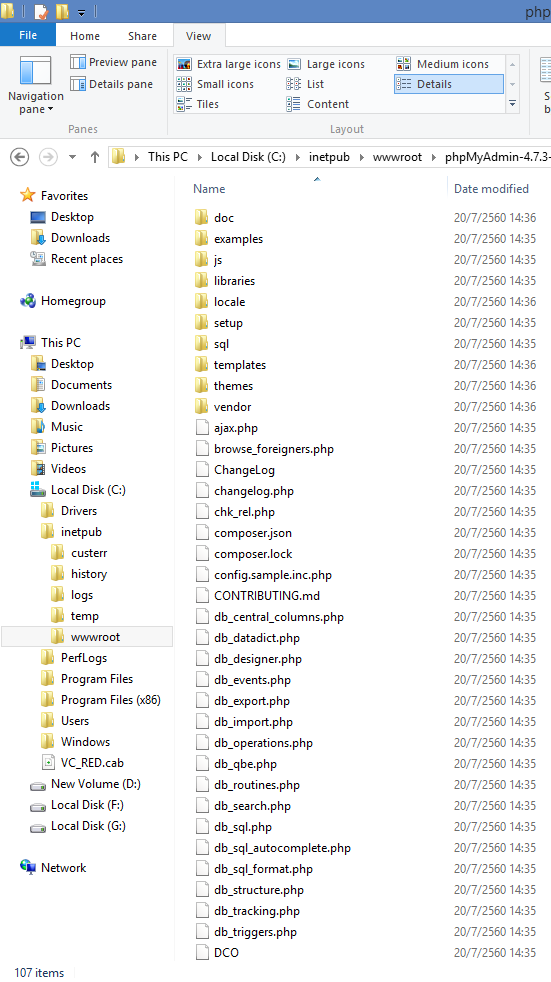
Task: Choose Extra large icons layout
Action: click(229, 64)
